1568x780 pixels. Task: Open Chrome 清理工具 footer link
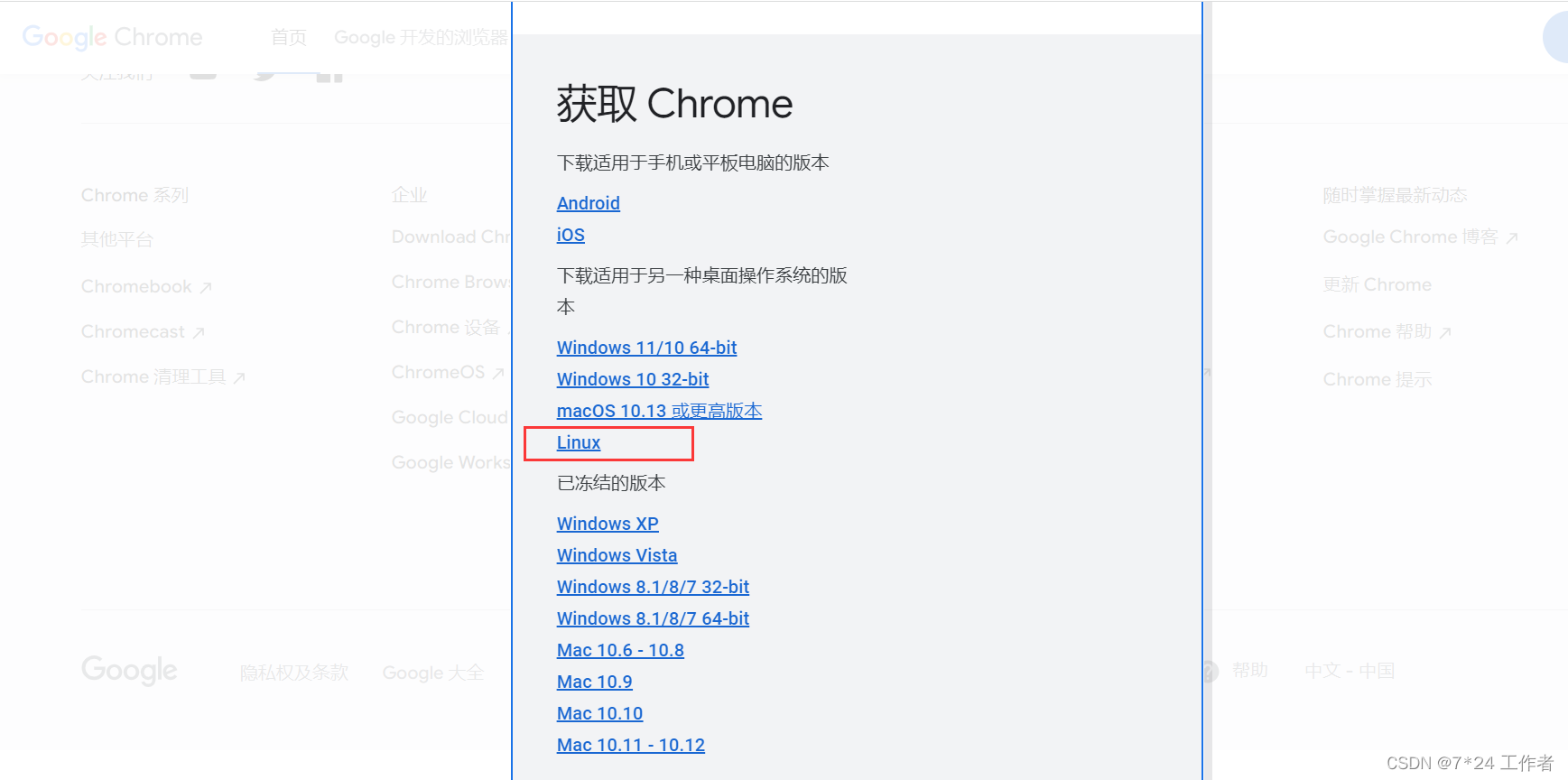[163, 376]
